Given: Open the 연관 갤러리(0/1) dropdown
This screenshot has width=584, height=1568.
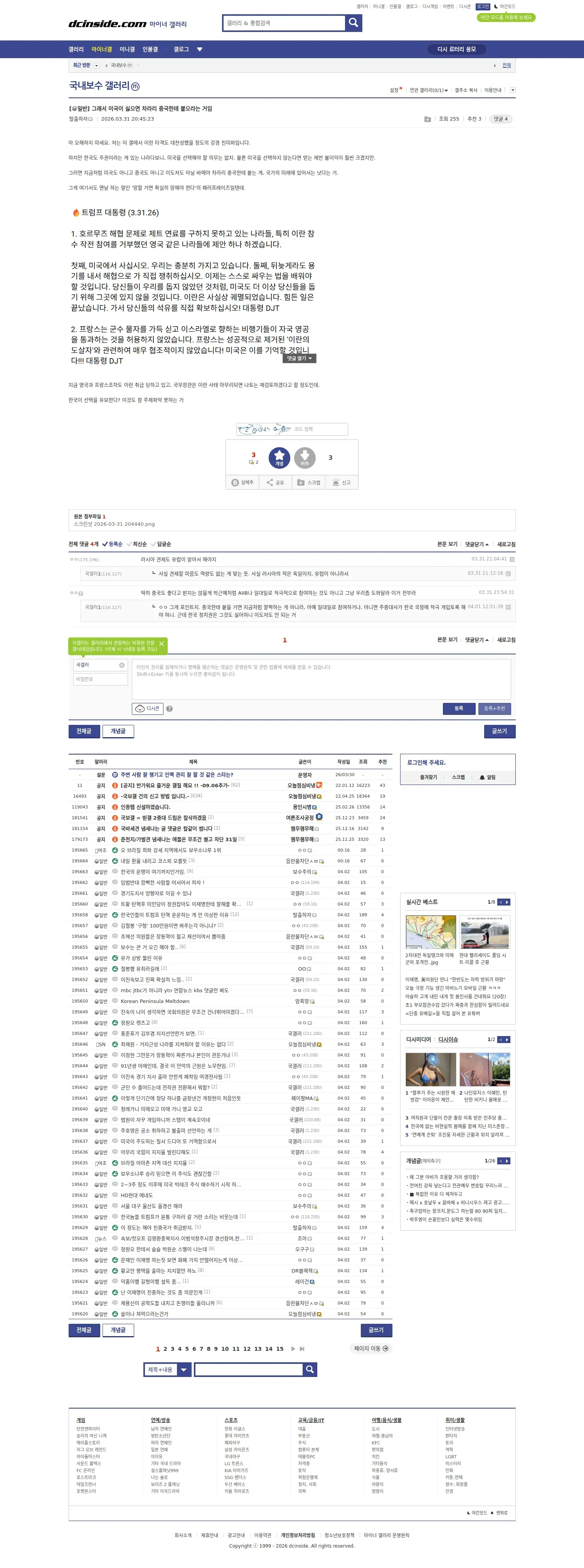Looking at the screenshot, I should click(429, 90).
